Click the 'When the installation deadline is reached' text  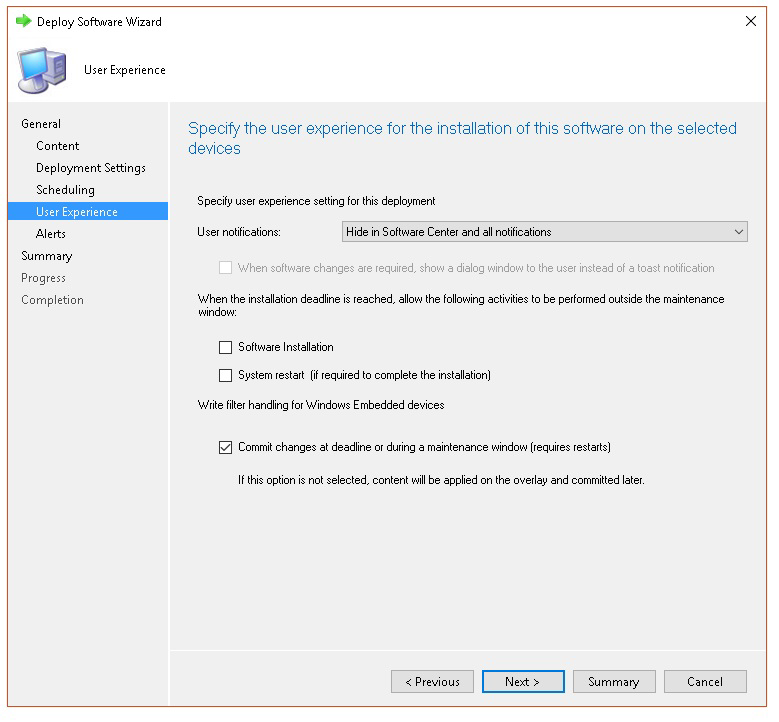point(461,306)
